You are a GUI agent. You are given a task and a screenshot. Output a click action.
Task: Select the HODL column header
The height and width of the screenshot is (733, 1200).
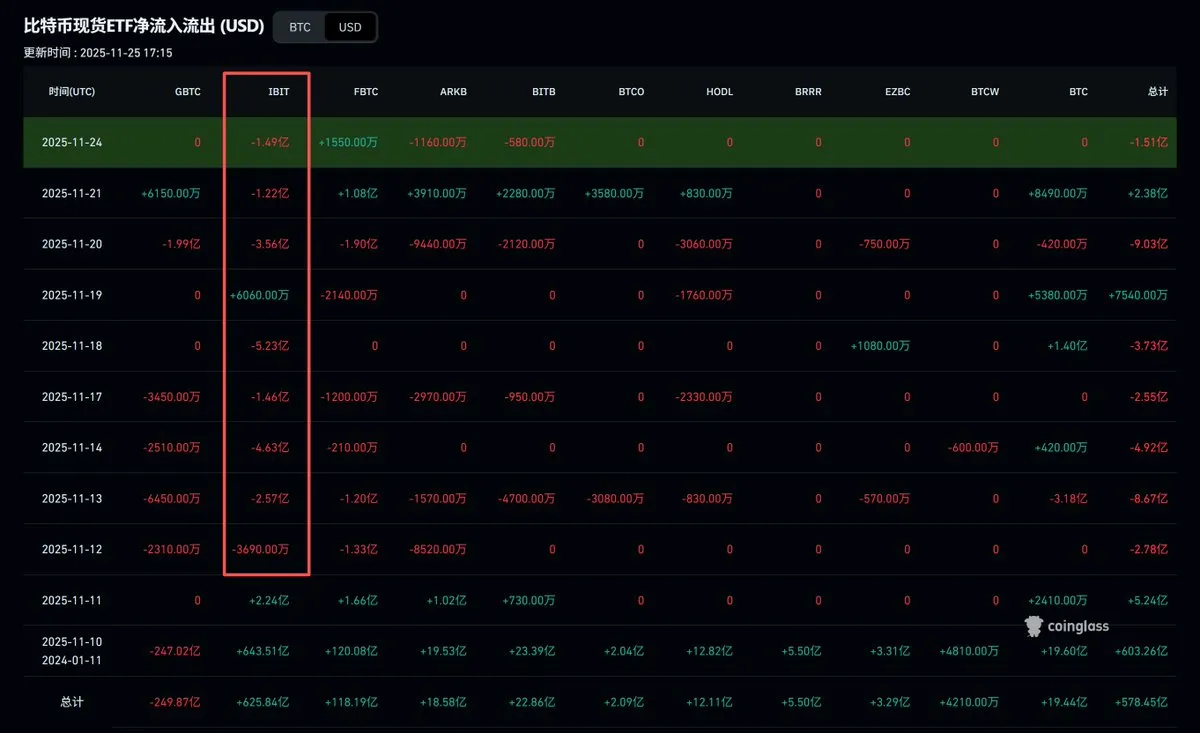(719, 92)
